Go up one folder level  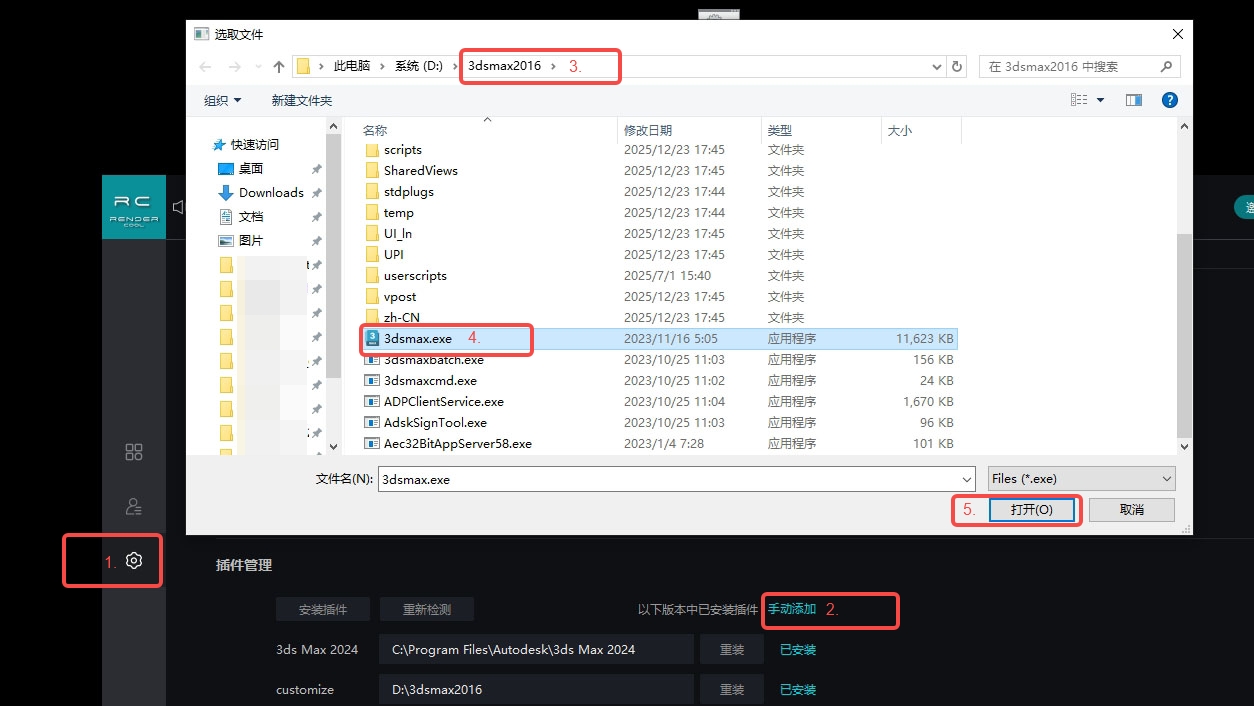click(x=279, y=67)
